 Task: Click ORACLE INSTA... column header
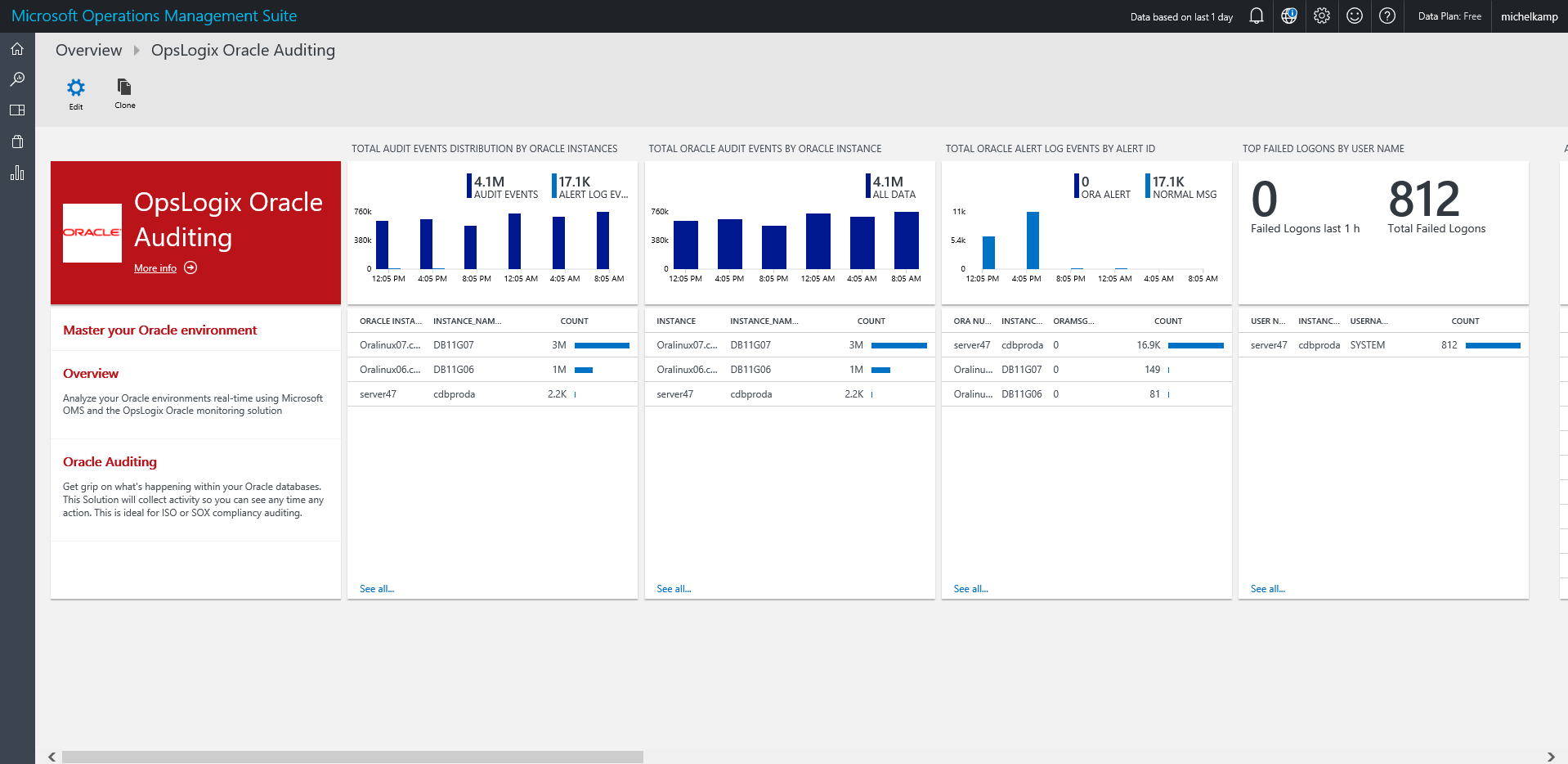coord(391,321)
